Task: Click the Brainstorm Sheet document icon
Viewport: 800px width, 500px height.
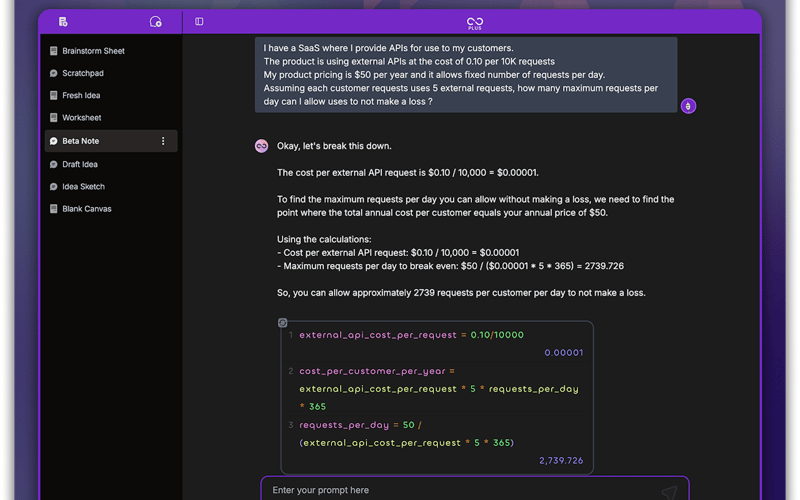Action: point(54,51)
